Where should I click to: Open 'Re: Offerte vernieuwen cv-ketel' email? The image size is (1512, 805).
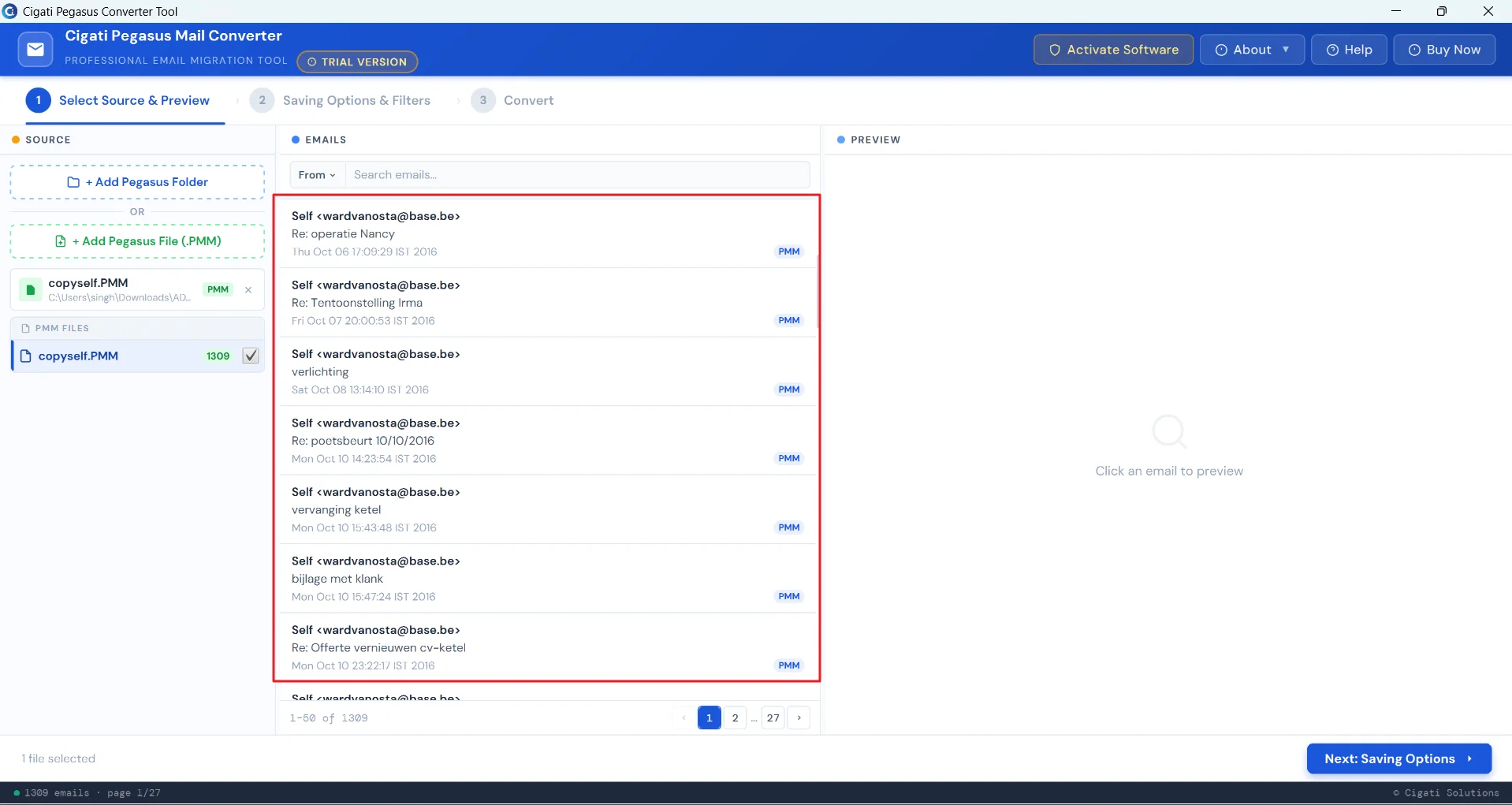pyautogui.click(x=547, y=647)
